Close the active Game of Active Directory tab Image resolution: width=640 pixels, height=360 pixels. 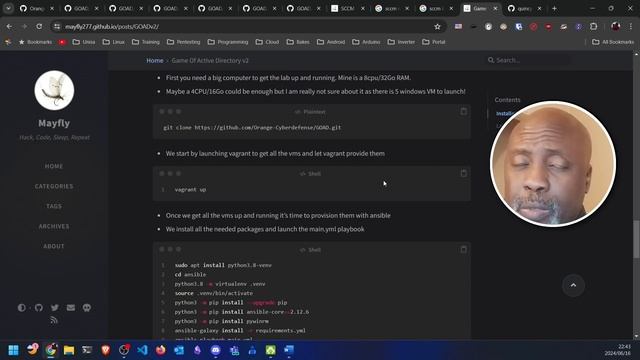495,8
